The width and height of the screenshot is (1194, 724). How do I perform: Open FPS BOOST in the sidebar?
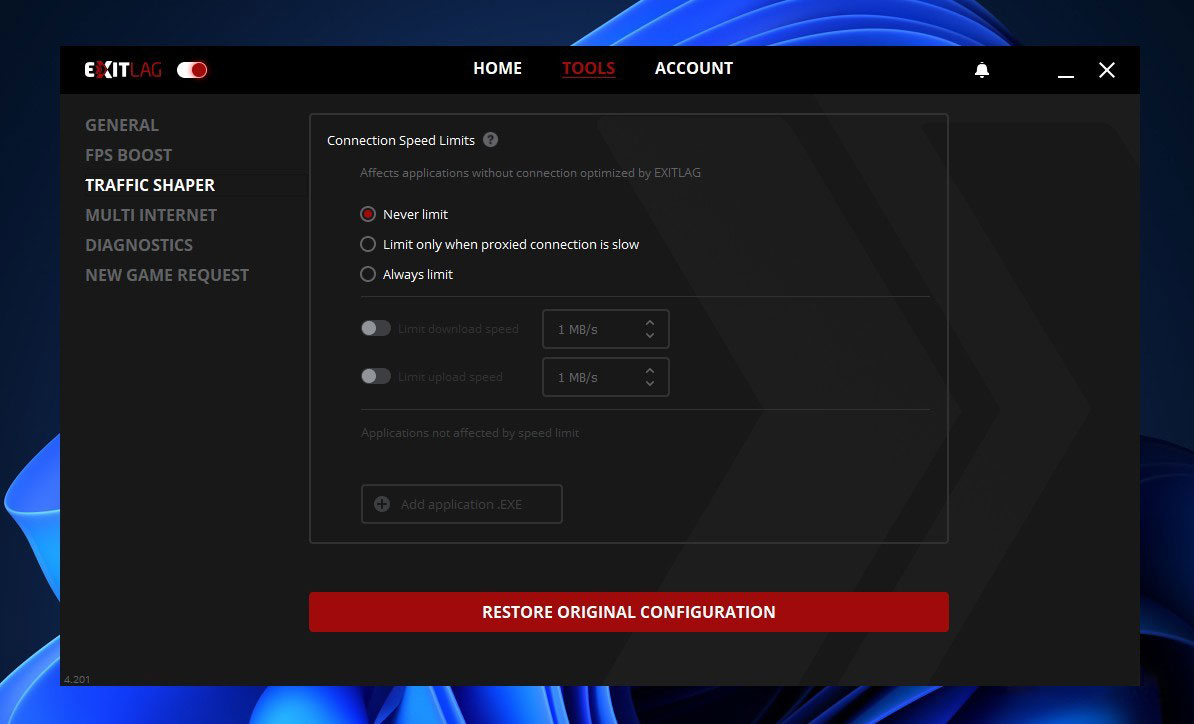(128, 155)
